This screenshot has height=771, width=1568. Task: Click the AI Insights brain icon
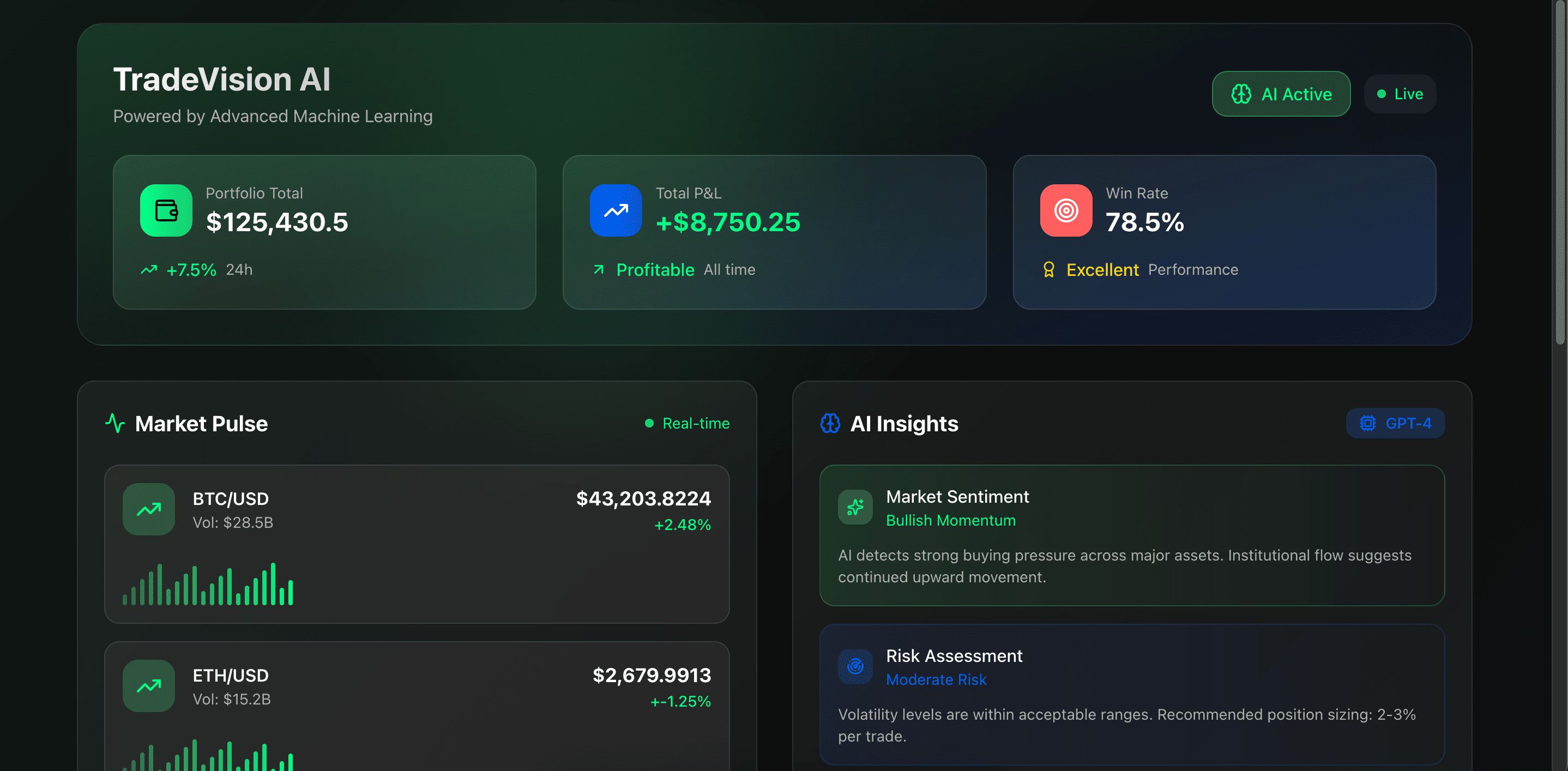coord(830,423)
